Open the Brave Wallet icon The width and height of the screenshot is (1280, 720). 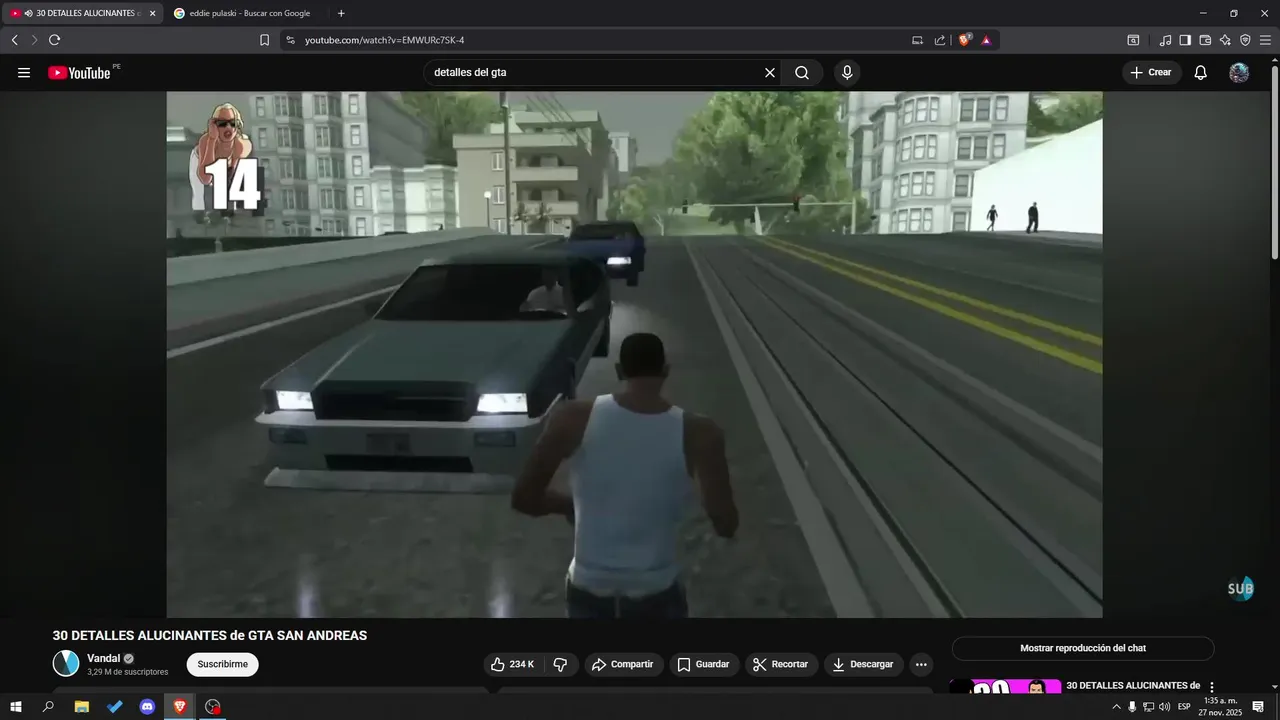[x=1205, y=40]
